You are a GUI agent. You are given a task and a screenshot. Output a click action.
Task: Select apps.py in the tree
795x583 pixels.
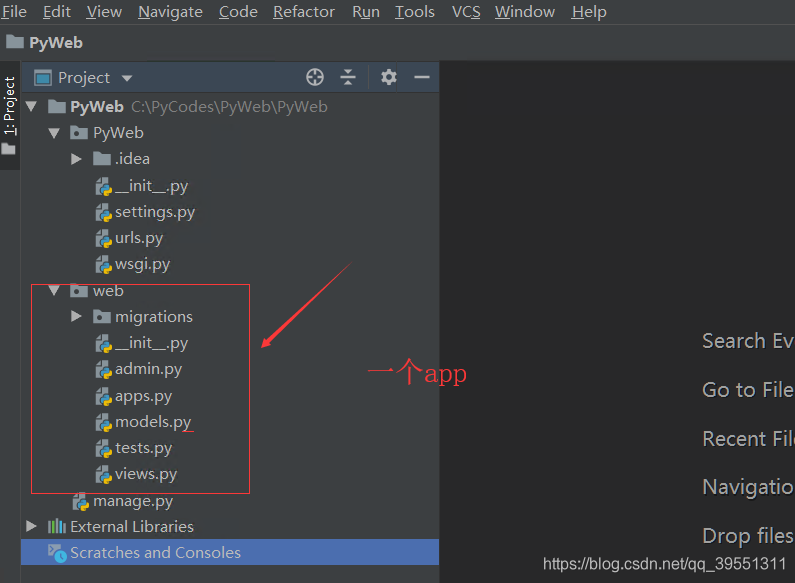(143, 396)
